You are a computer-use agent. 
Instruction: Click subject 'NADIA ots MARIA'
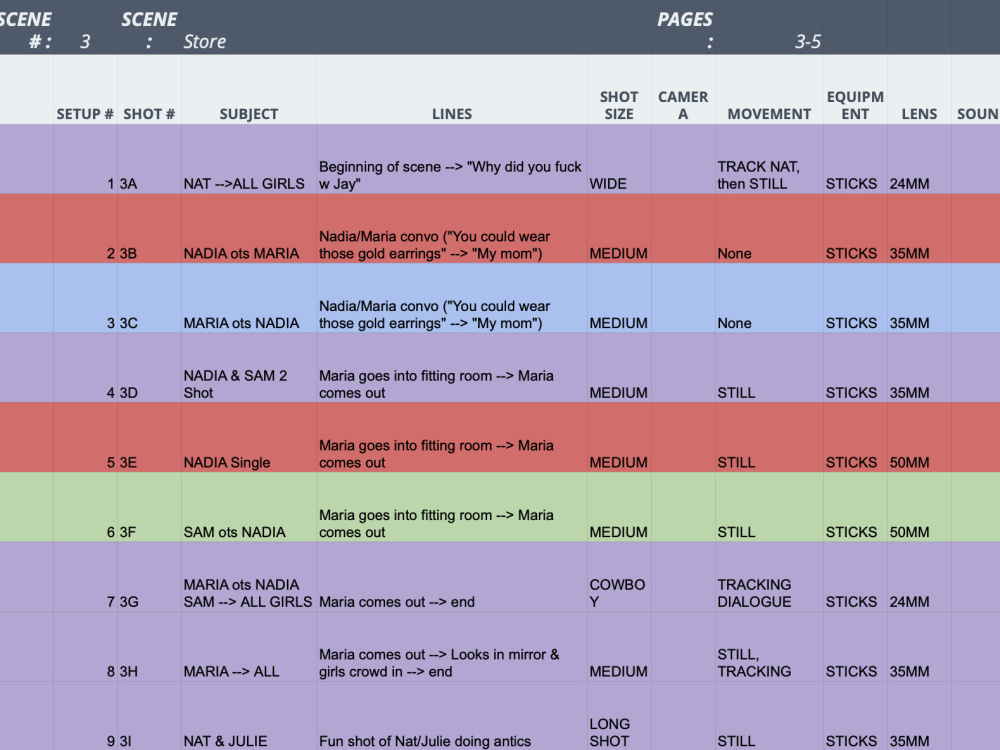point(249,228)
